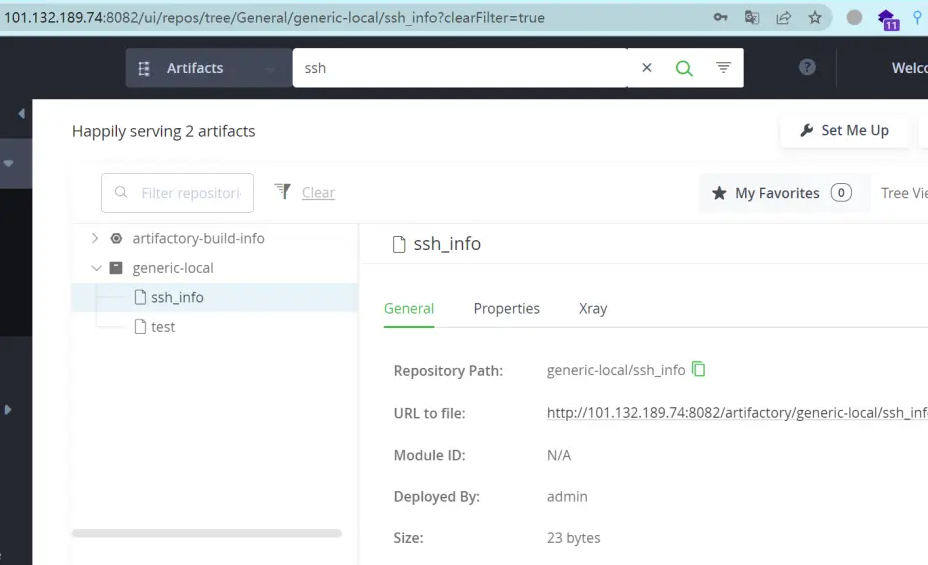Click the browser share page icon
The height and width of the screenshot is (565, 928).
(x=784, y=17)
